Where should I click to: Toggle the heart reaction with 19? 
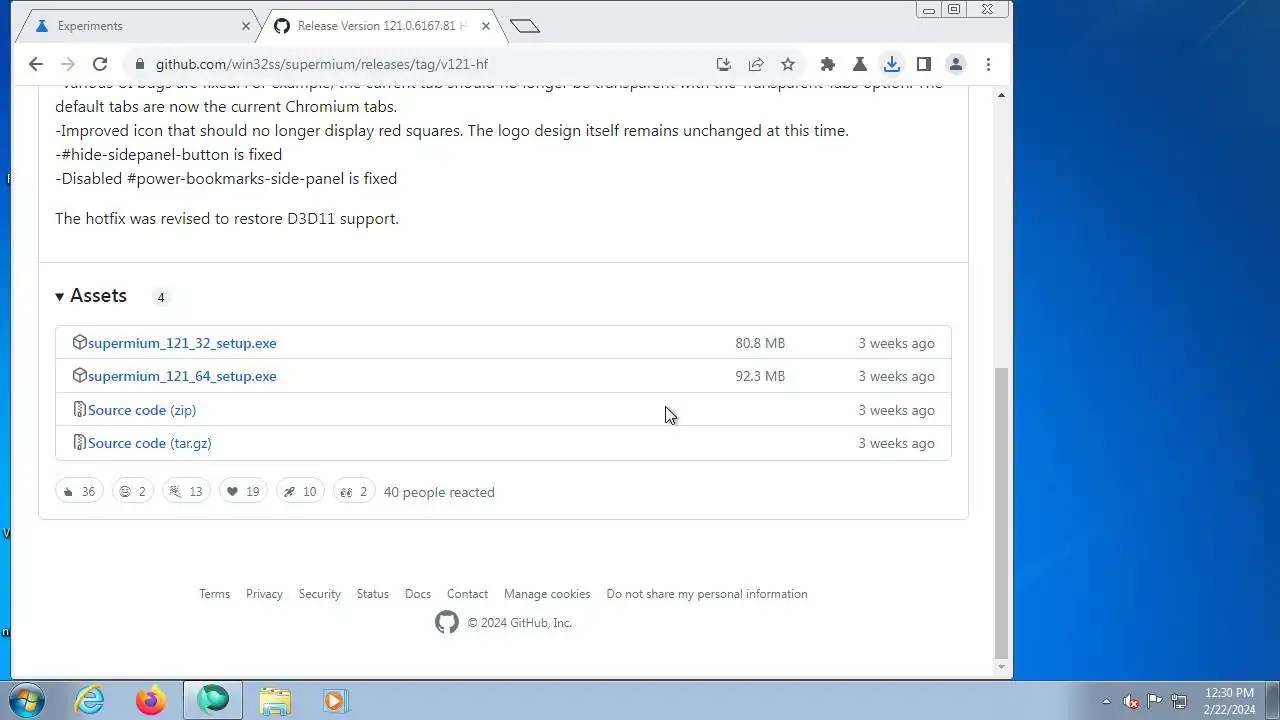(x=243, y=491)
